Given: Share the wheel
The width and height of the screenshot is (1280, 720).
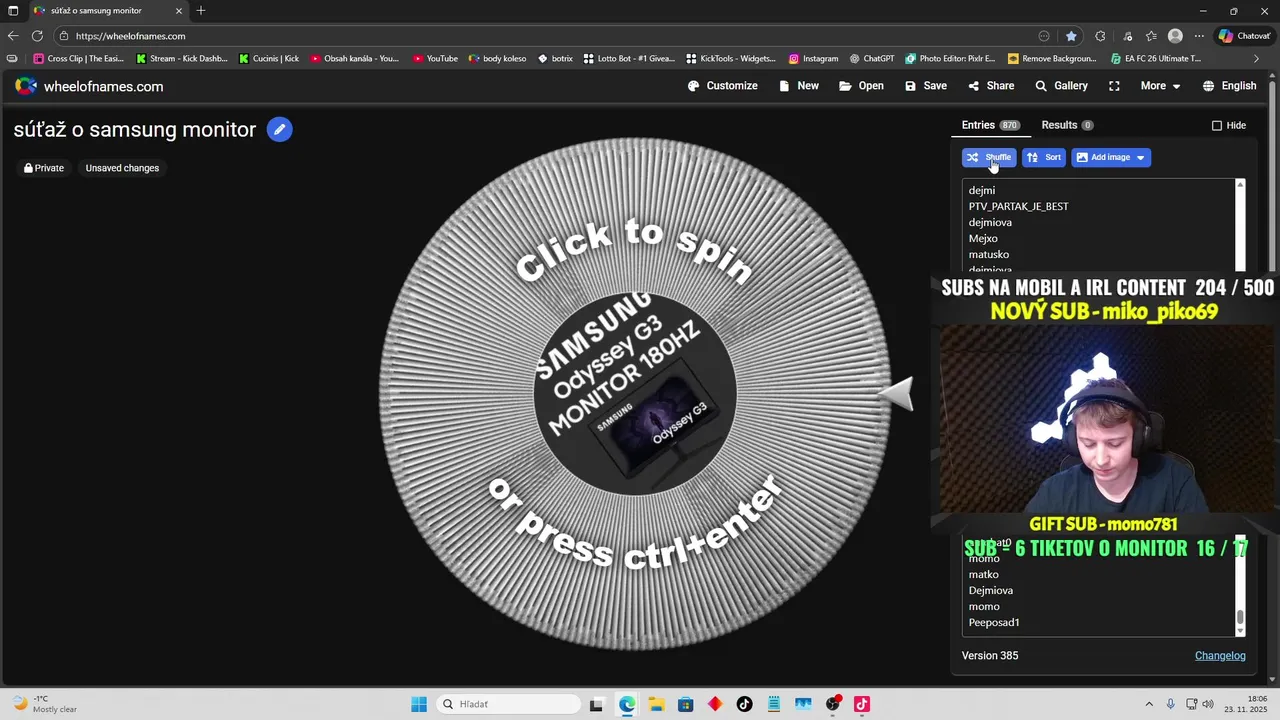Looking at the screenshot, I should pyautogui.click(x=991, y=86).
